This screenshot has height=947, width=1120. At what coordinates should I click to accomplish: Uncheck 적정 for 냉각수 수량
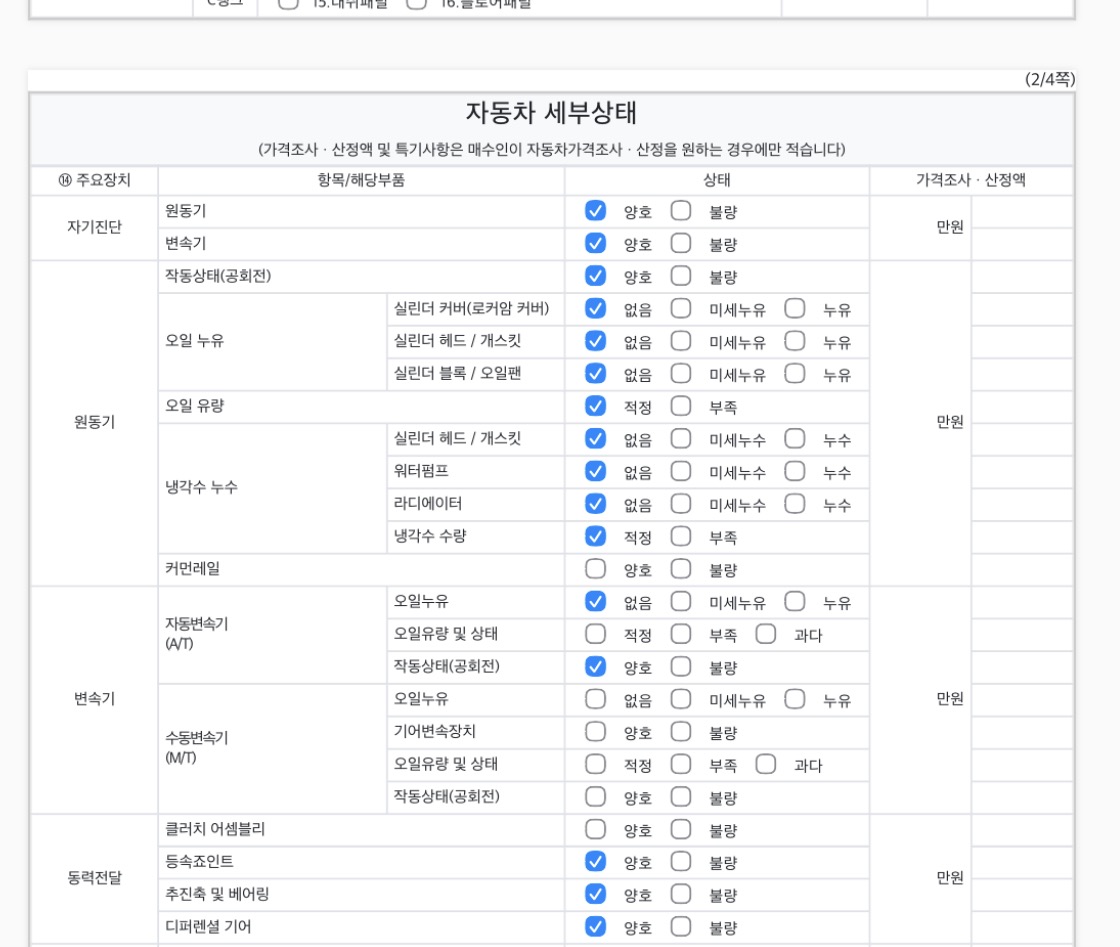tap(596, 536)
